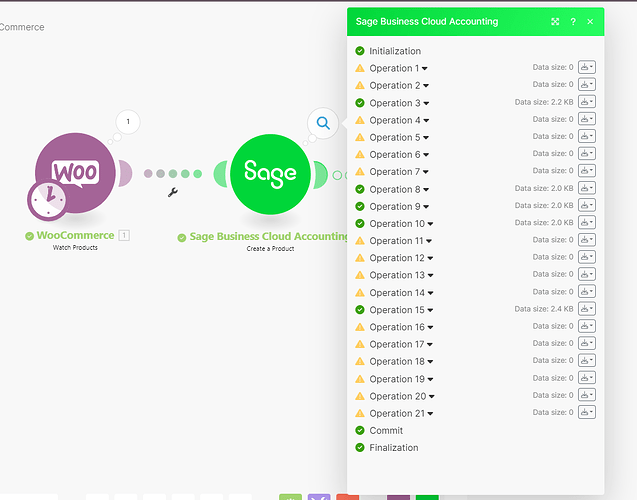Download output for Operation 1
Image resolution: width=637 pixels, height=500 pixels.
pyautogui.click(x=587, y=67)
